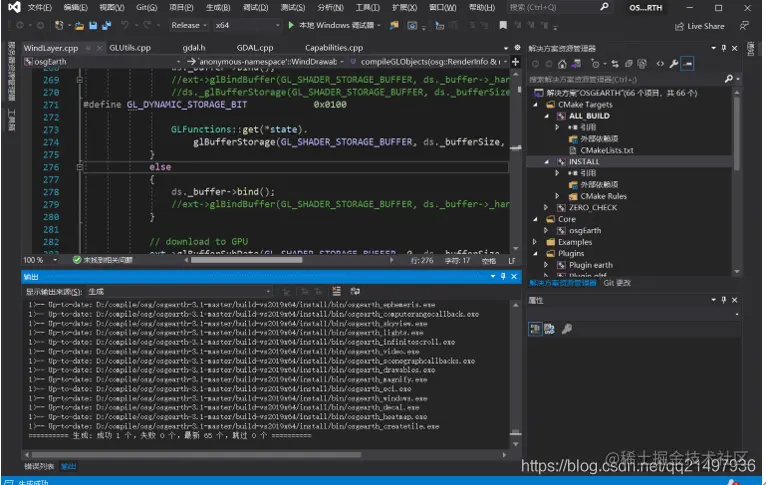Click the Redo toolbar icon

click(x=147, y=25)
